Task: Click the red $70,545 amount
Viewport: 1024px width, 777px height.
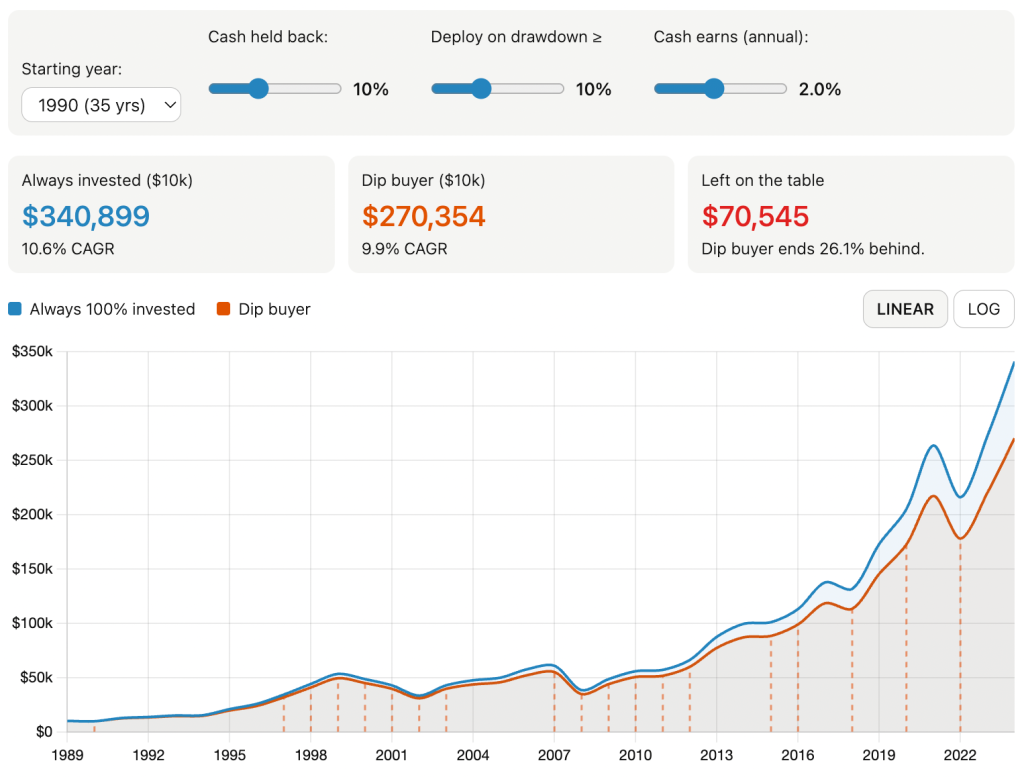Action: point(754,216)
